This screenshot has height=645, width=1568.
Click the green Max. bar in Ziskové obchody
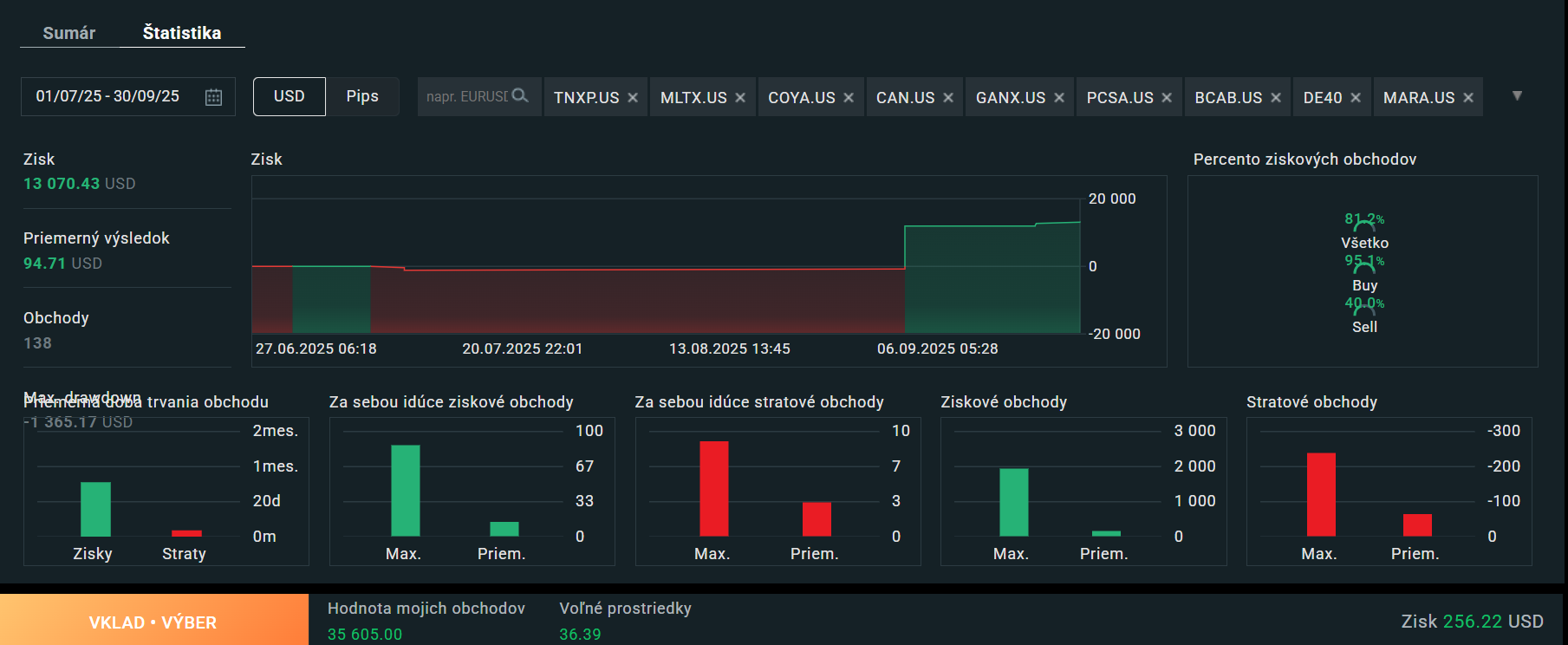coord(1014,502)
